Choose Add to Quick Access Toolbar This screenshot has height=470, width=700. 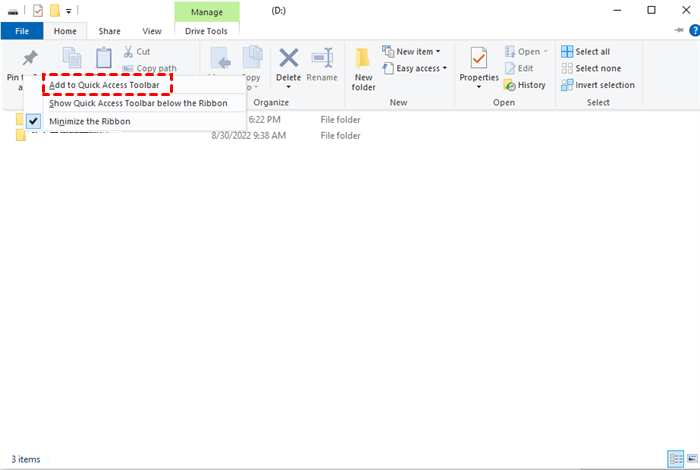104,85
